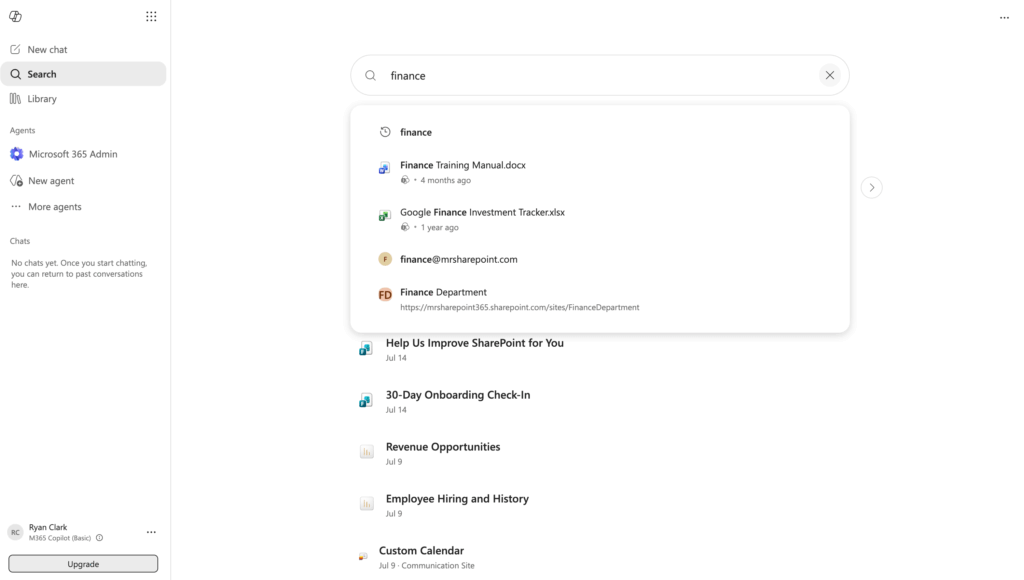Open the info icon beside M365 Copilot (Basic)
The width and height of the screenshot is (1024, 580).
click(x=100, y=538)
